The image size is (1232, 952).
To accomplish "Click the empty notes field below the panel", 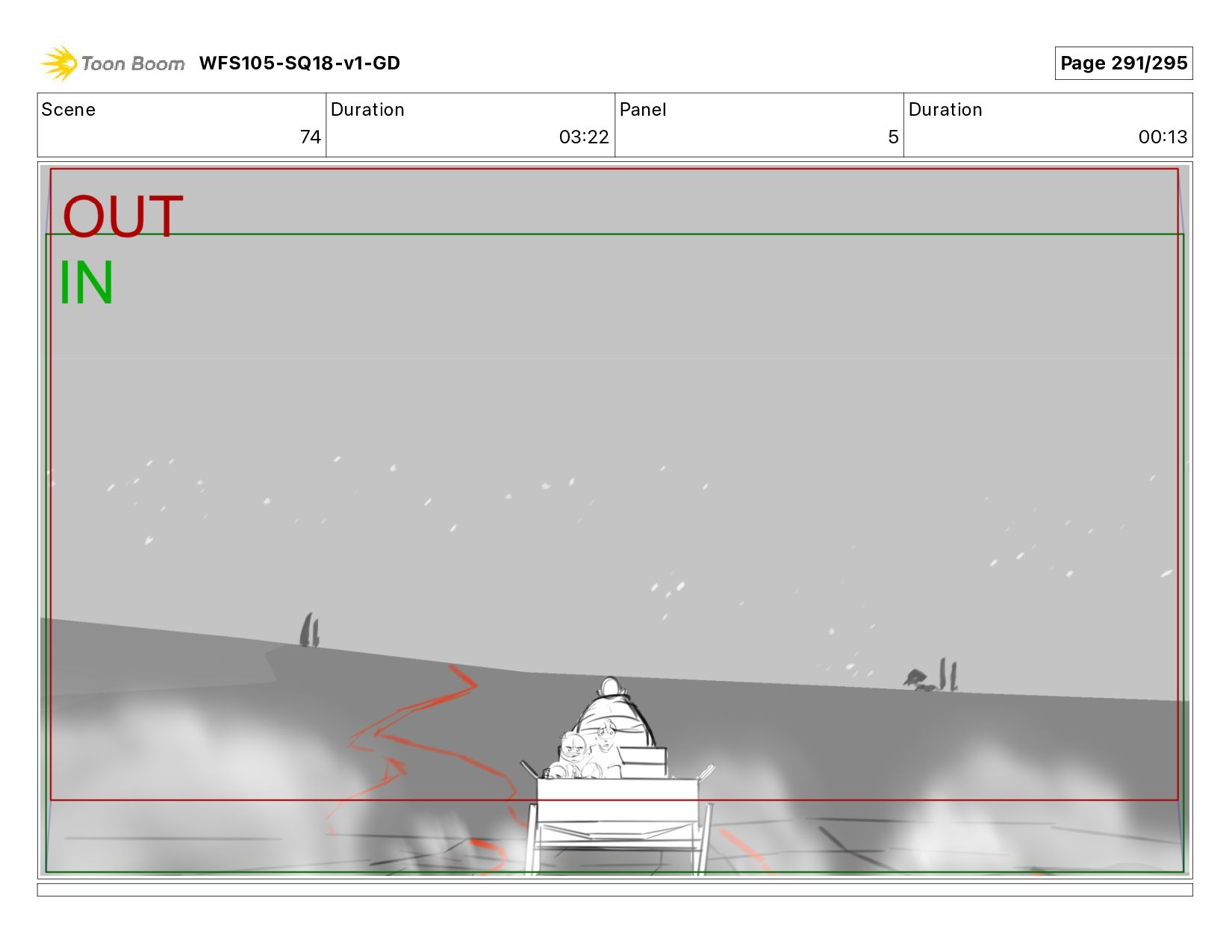I will point(615,890).
